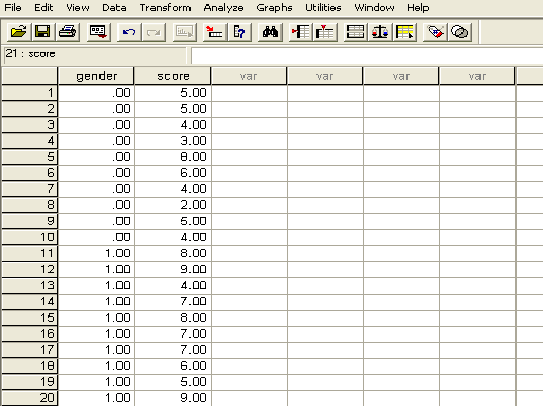Toggle Value Labels tag icon
This screenshot has height=406, width=543.
click(435, 32)
